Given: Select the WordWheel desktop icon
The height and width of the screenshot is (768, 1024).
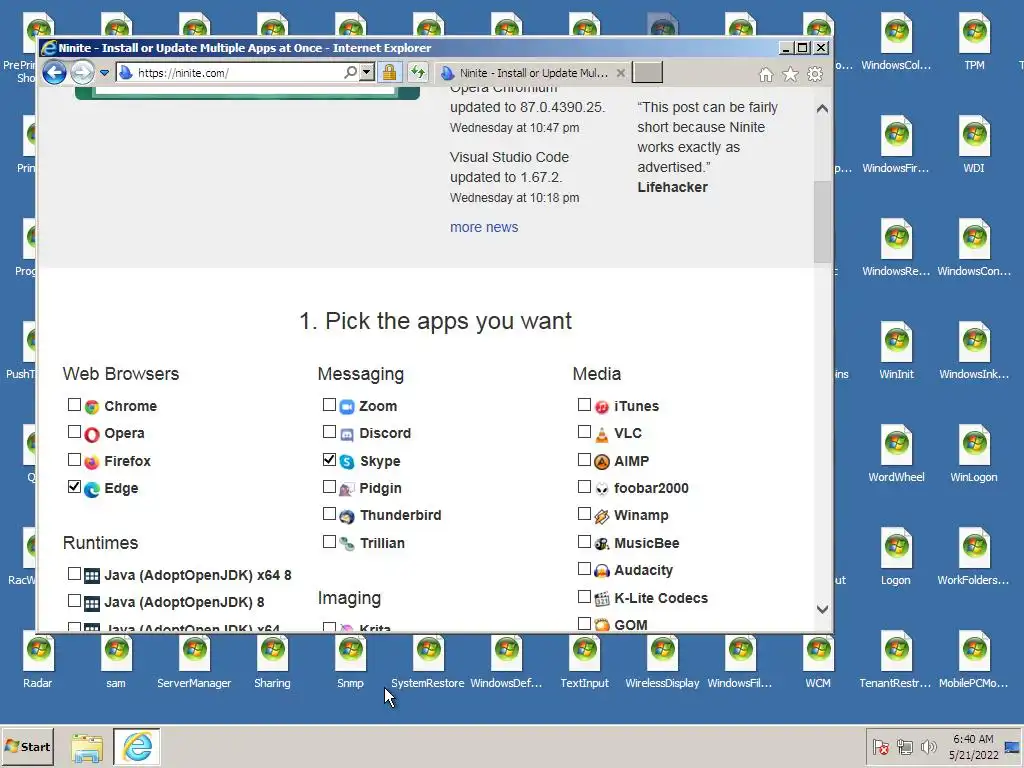Looking at the screenshot, I should coord(896,455).
